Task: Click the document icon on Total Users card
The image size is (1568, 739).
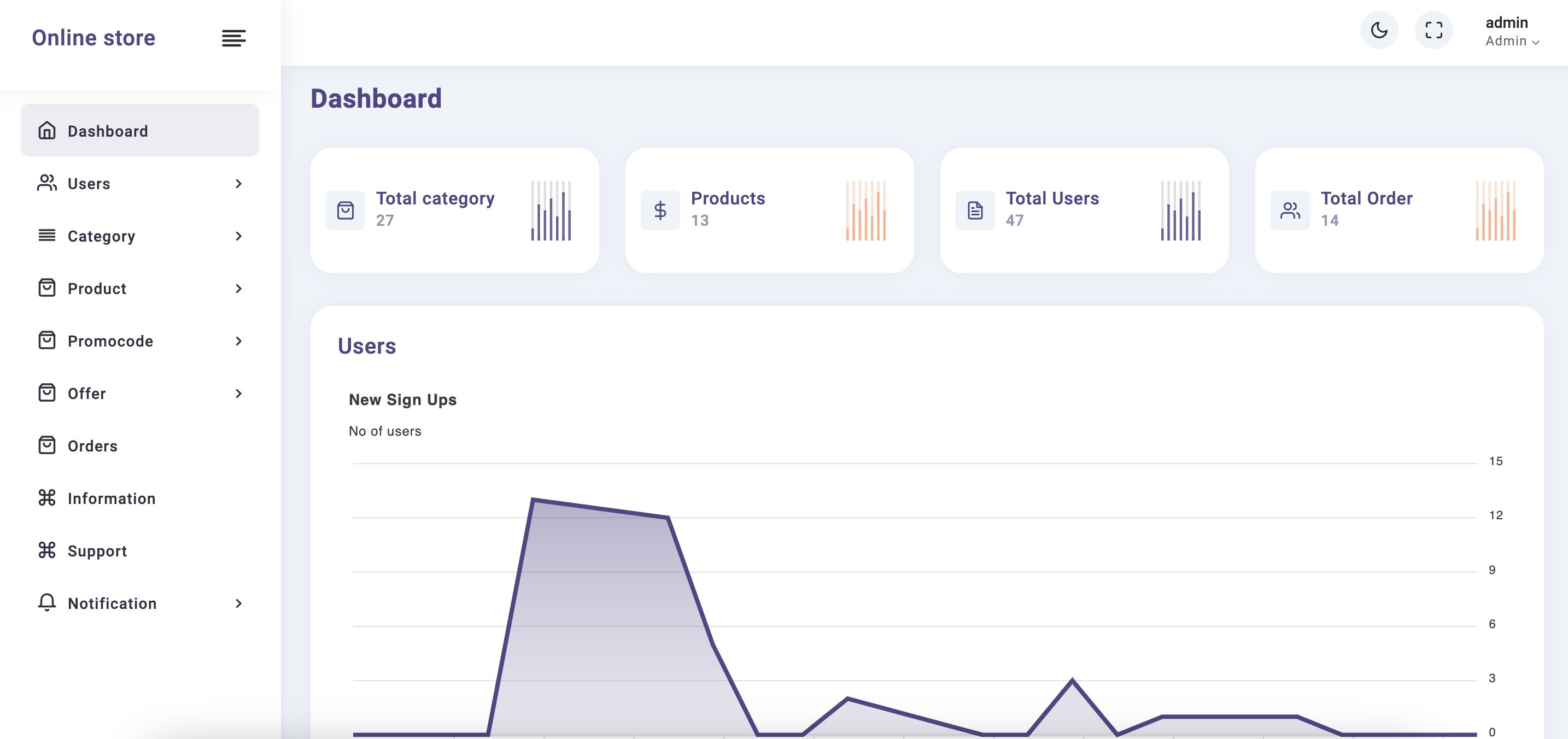Action: click(x=975, y=210)
